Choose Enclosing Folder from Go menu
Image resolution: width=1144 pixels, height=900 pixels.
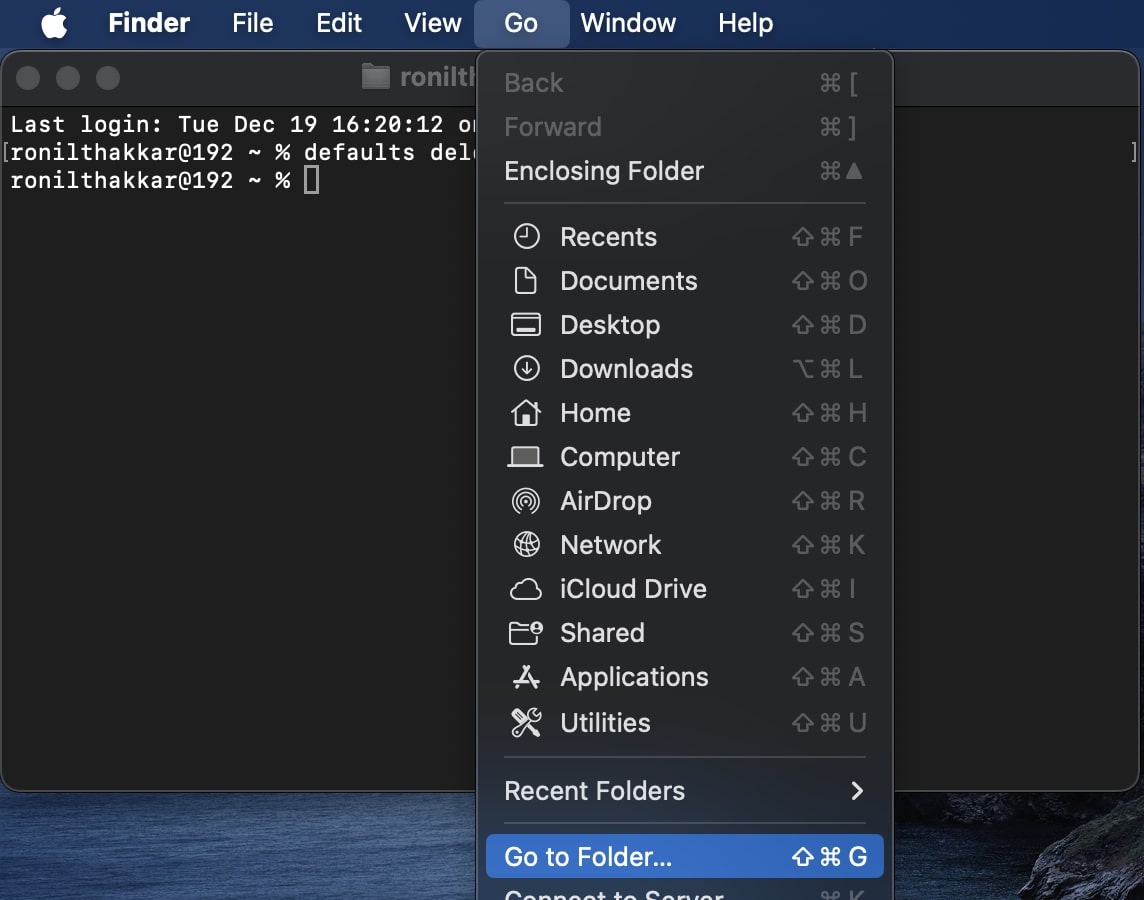coord(684,171)
